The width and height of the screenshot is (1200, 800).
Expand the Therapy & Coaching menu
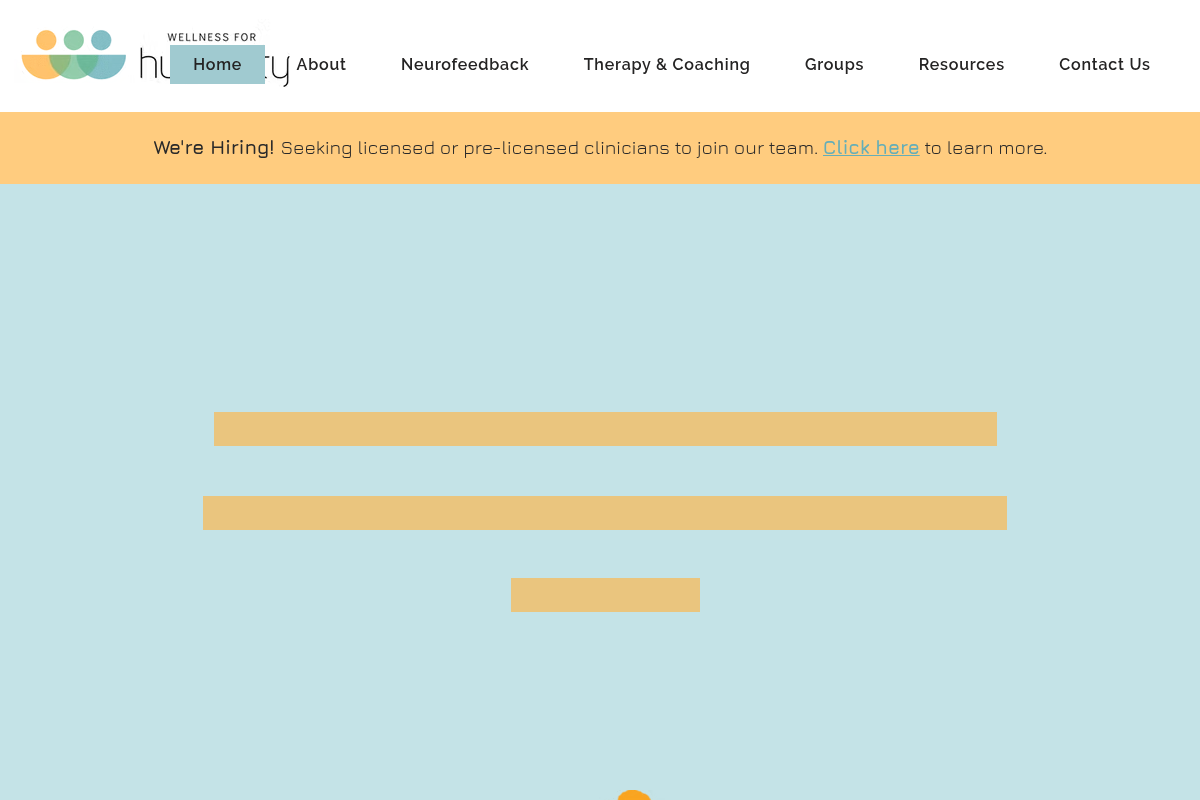click(x=666, y=65)
